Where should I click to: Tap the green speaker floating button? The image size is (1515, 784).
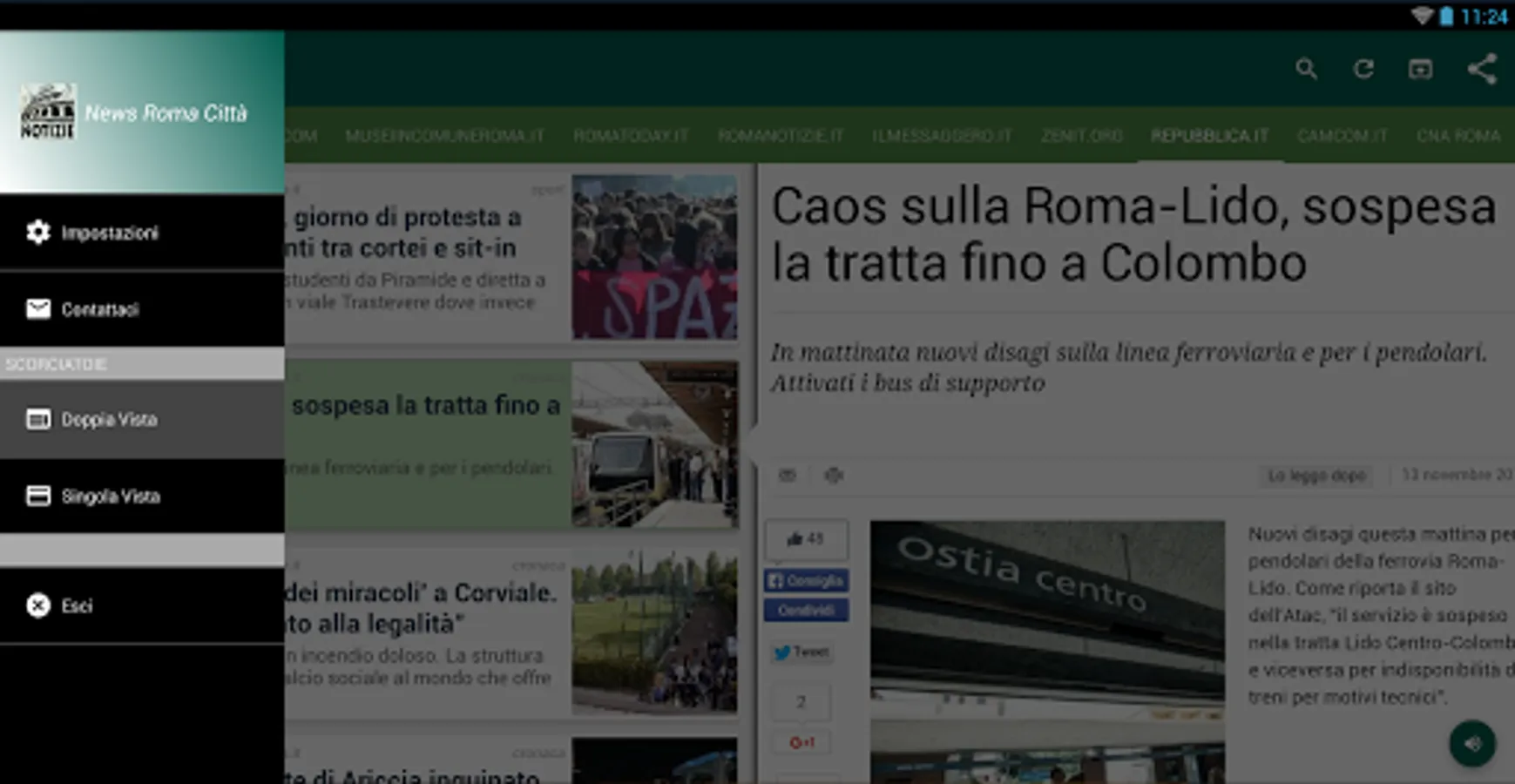click(x=1472, y=744)
